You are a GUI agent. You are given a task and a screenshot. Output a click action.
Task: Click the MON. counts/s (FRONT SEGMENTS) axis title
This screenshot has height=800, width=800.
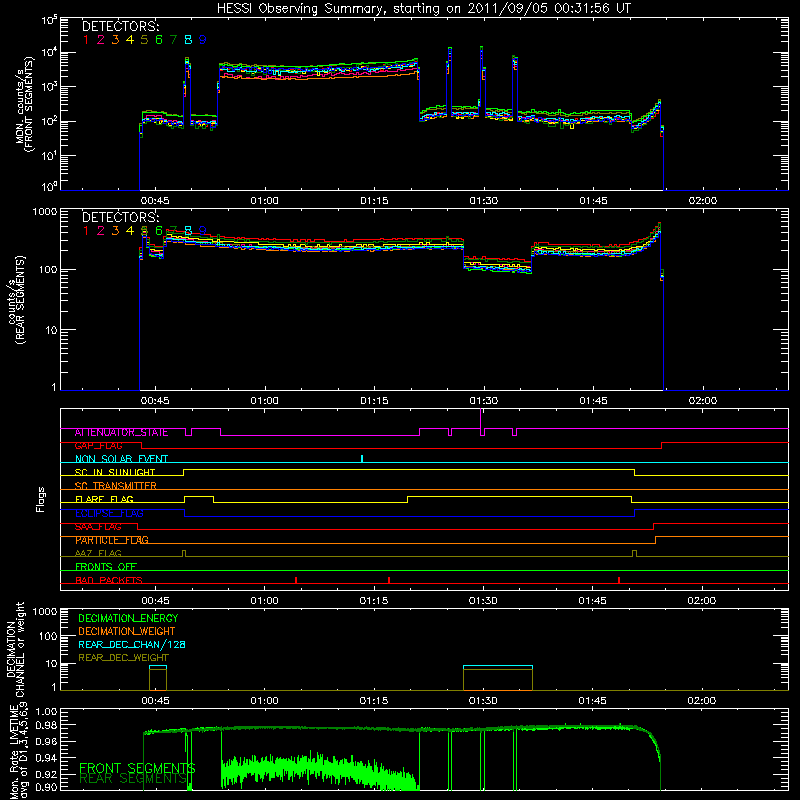click(x=24, y=104)
